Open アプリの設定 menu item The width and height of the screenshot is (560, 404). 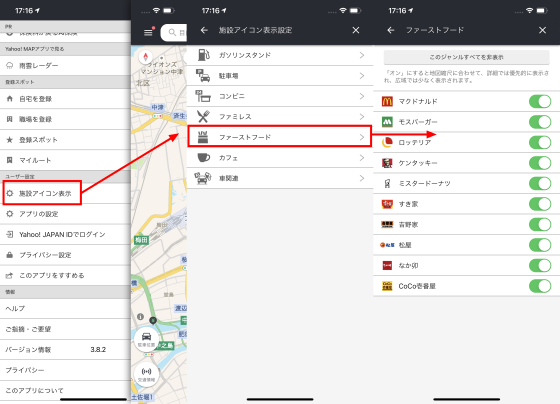pyautogui.click(x=65, y=214)
